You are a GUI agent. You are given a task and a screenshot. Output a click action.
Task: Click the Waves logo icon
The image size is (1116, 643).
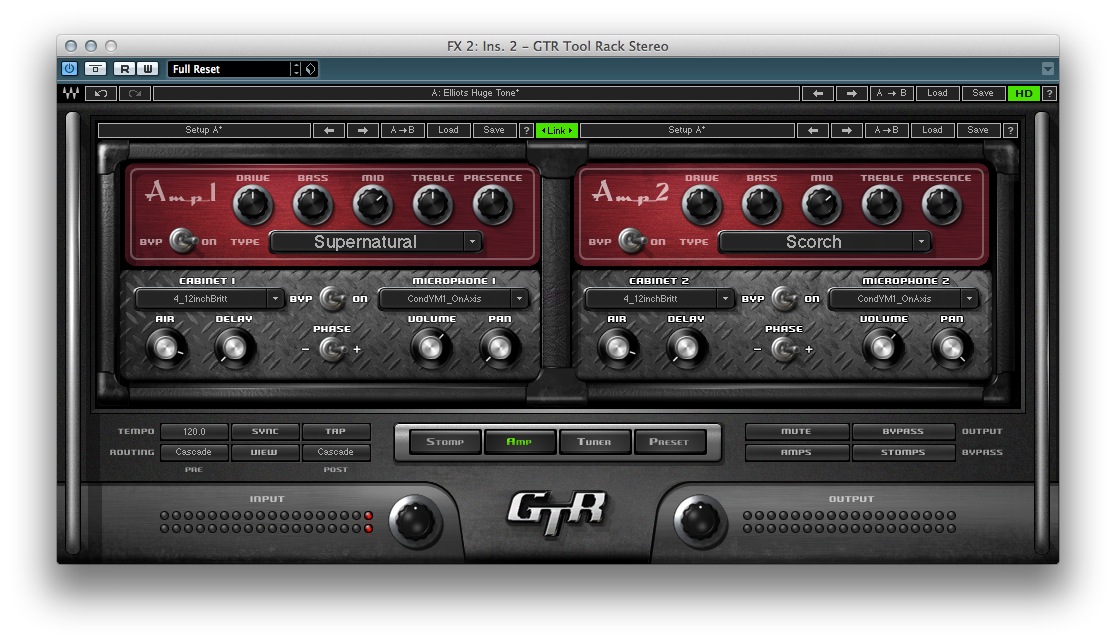pyautogui.click(x=70, y=93)
